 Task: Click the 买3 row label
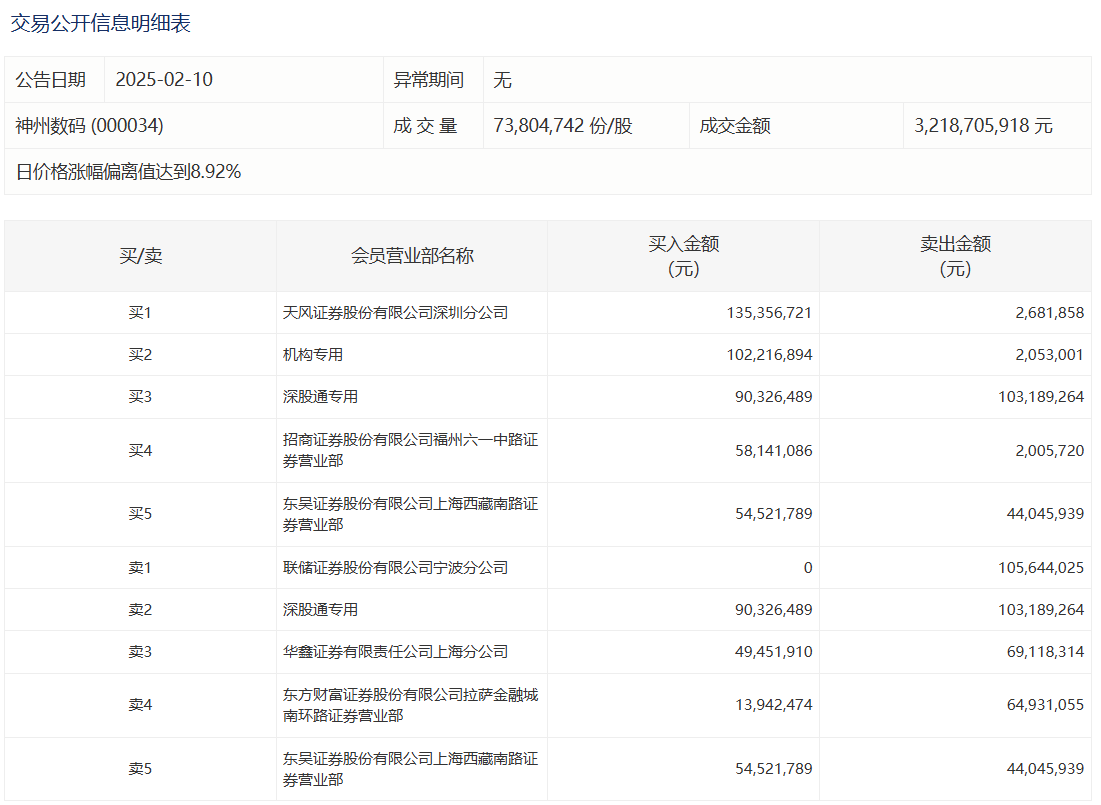140,397
